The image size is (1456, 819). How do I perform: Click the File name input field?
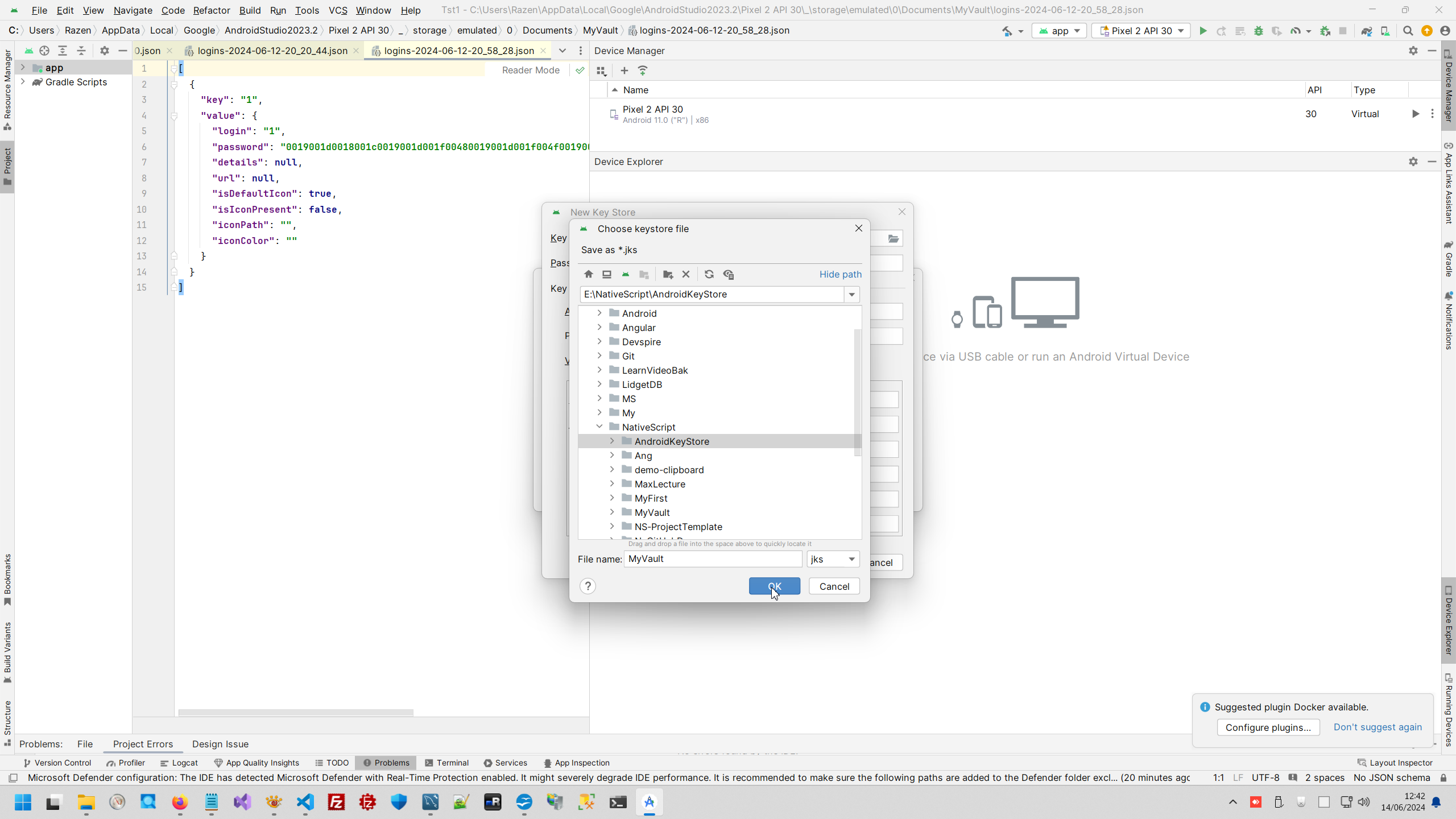point(713,559)
